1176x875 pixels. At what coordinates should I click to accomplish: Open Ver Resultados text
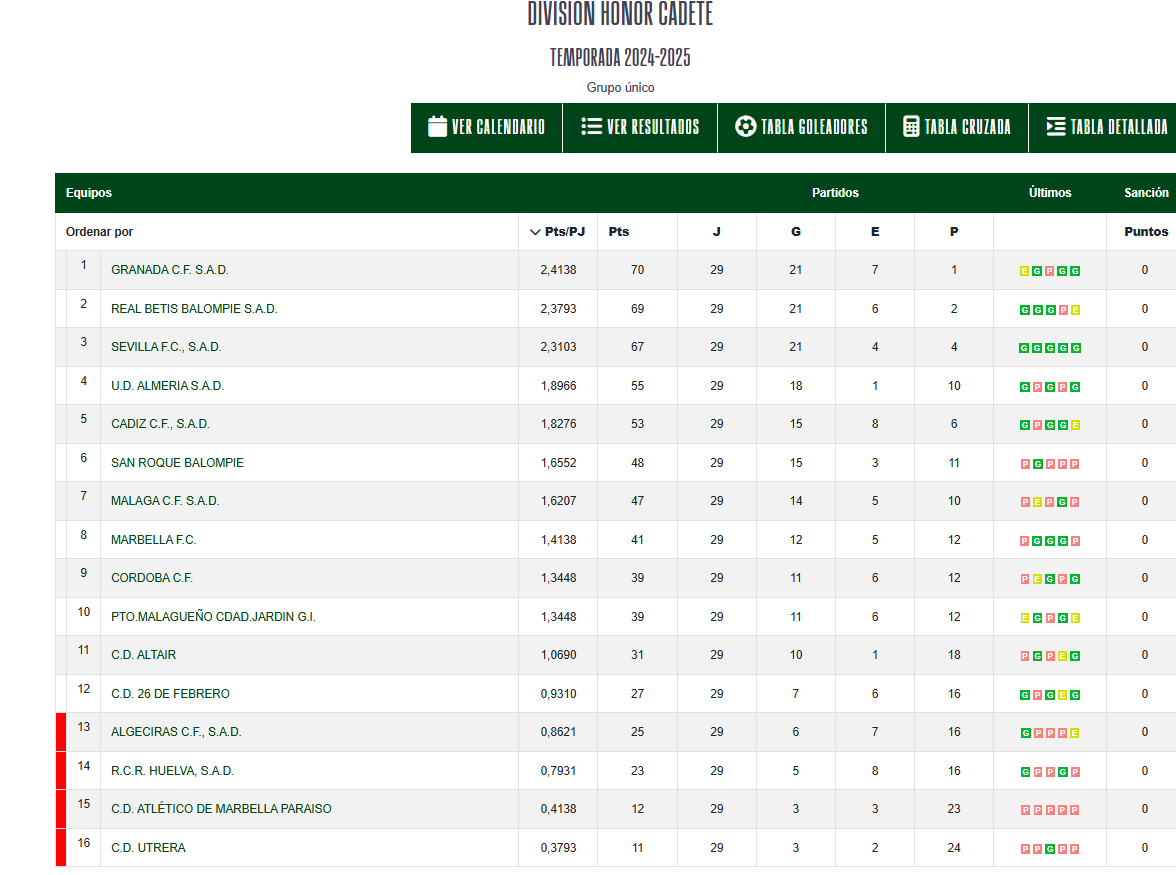click(652, 127)
